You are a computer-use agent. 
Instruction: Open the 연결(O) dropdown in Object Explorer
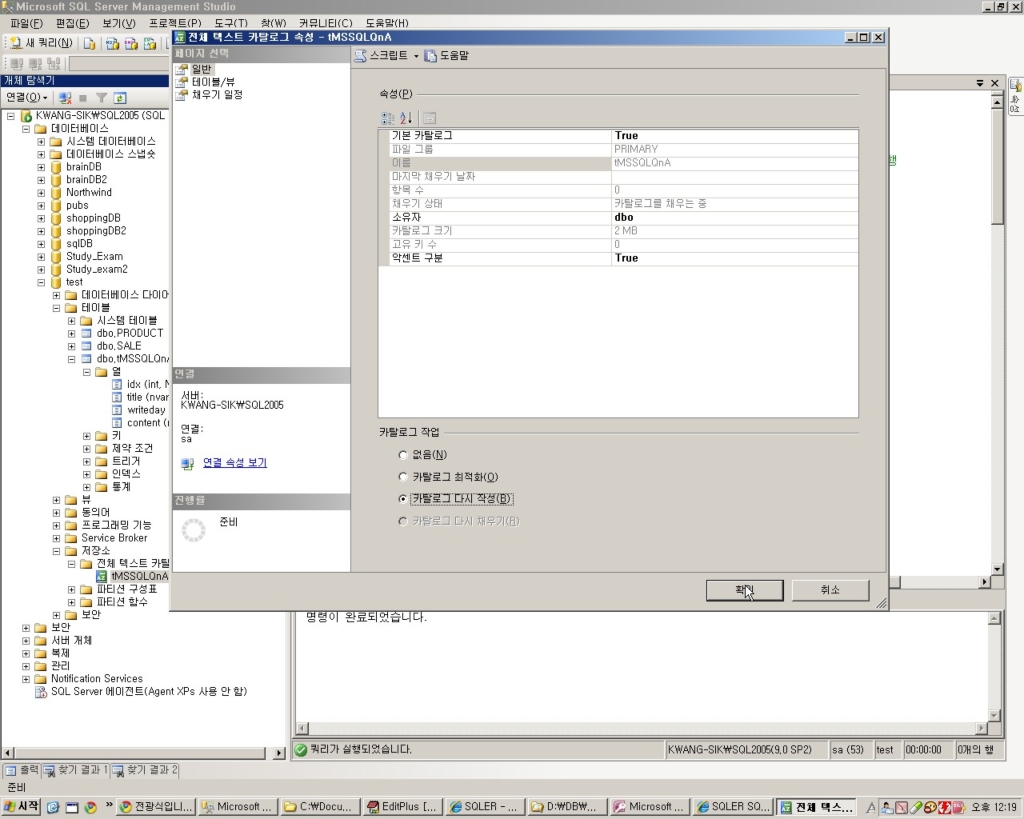(27, 98)
